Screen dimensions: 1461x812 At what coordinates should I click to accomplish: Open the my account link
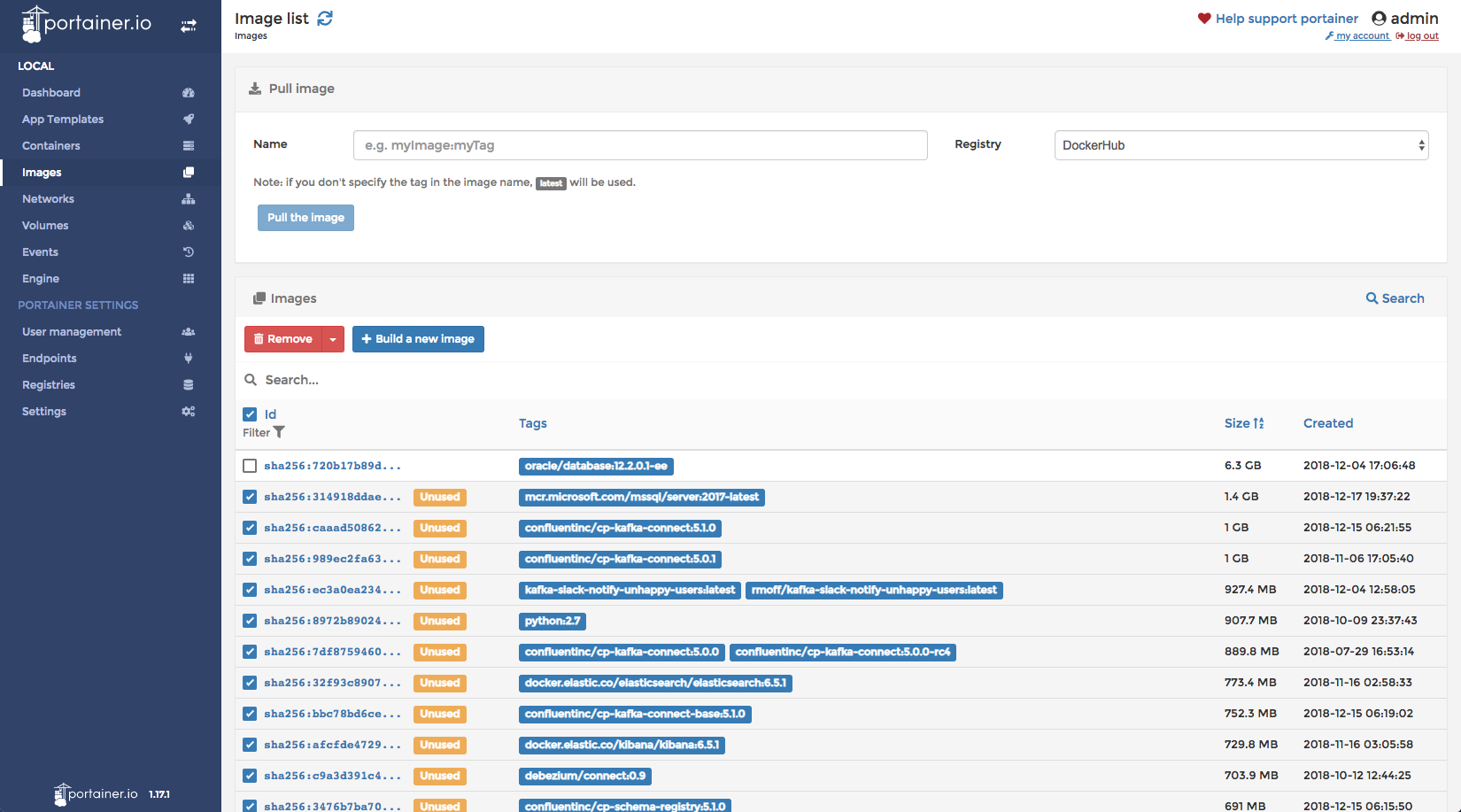coord(1361,36)
